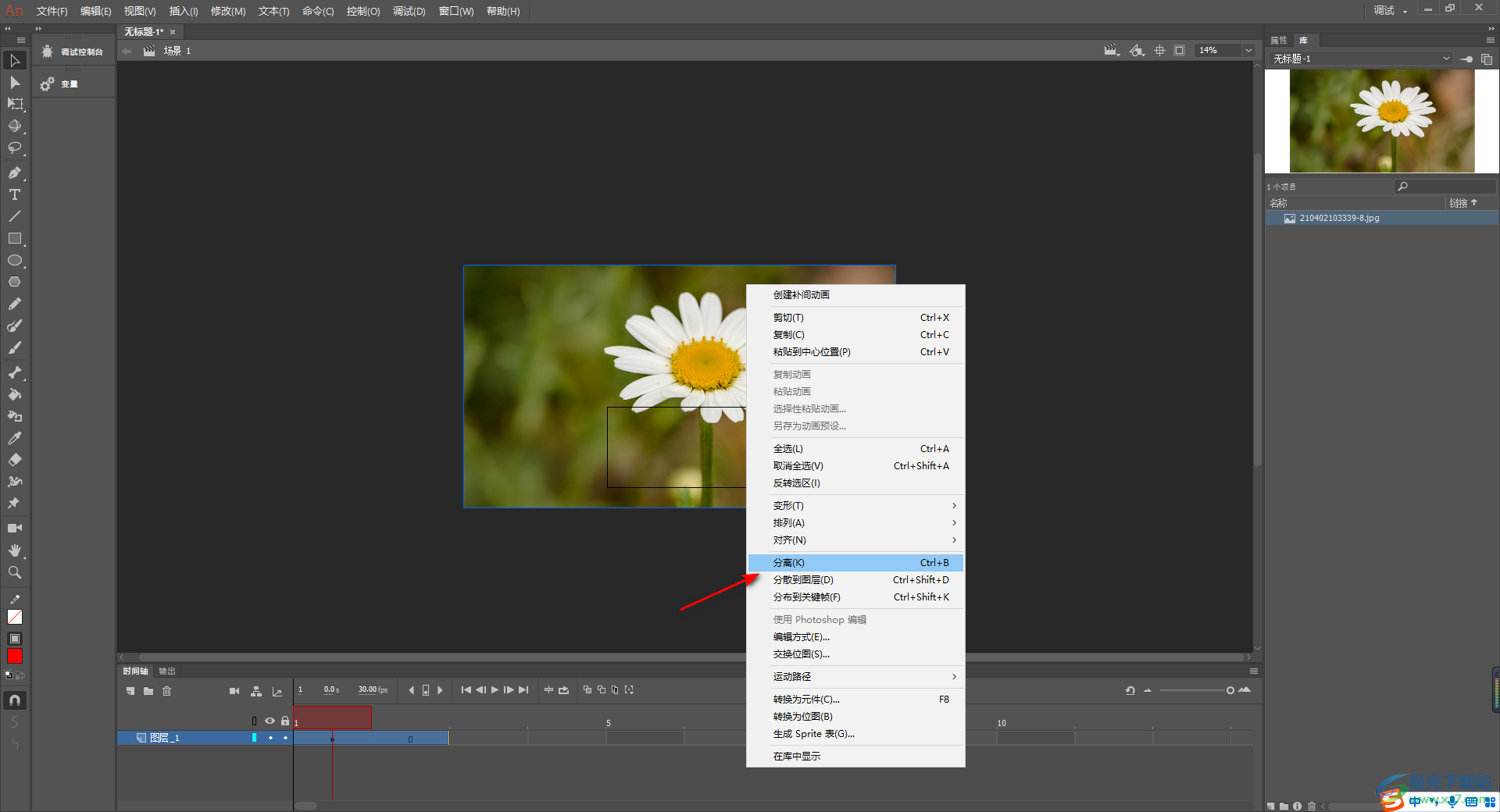Toggle clip content outside stage

click(x=1180, y=50)
